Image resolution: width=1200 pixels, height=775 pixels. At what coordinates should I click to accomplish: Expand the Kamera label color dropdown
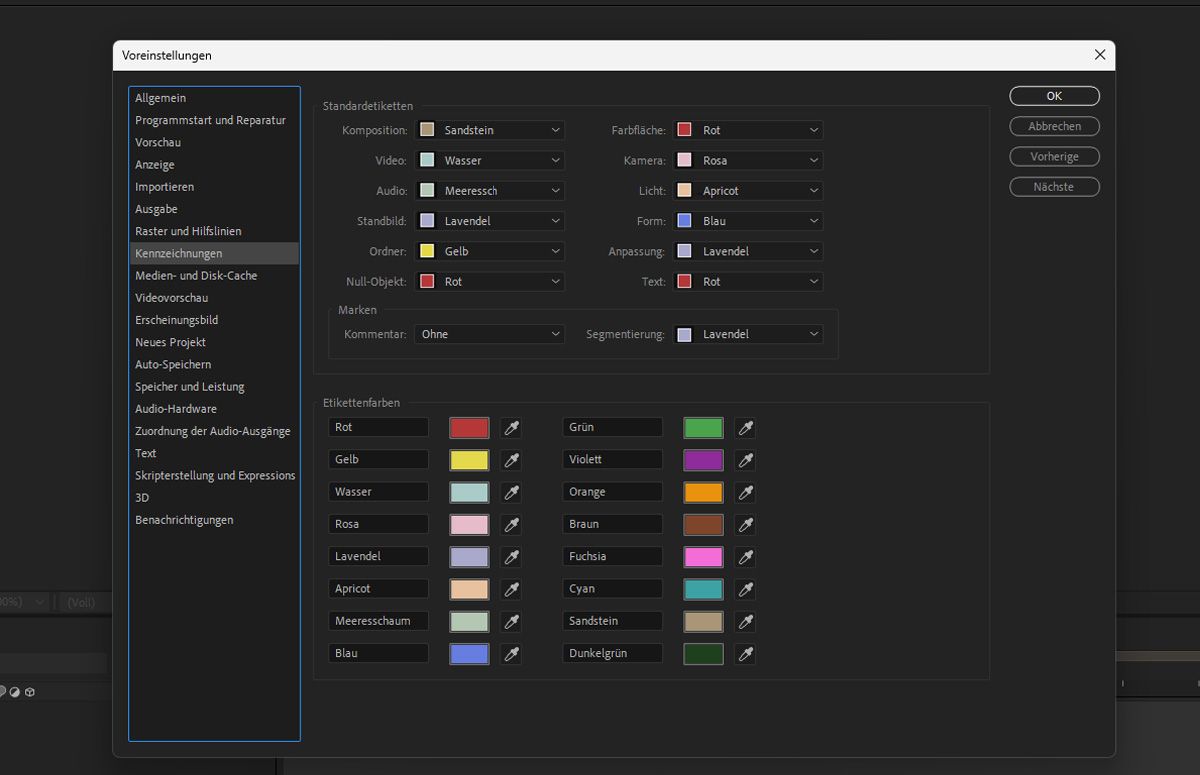pos(748,160)
